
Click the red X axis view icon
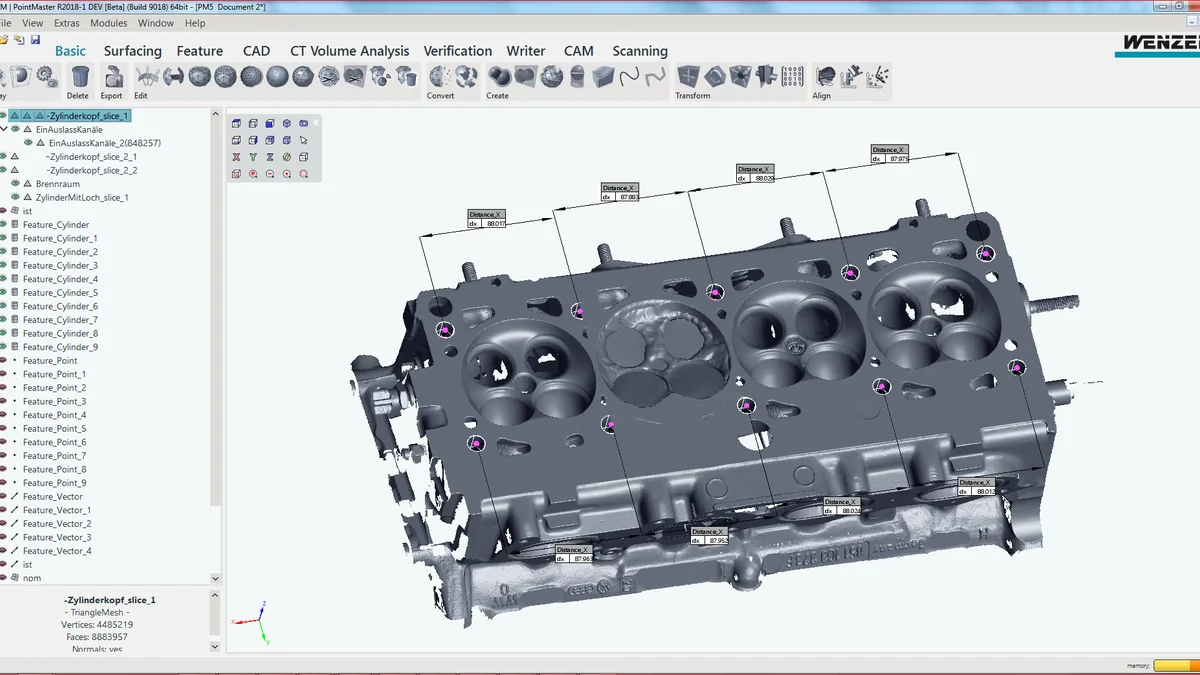236,157
